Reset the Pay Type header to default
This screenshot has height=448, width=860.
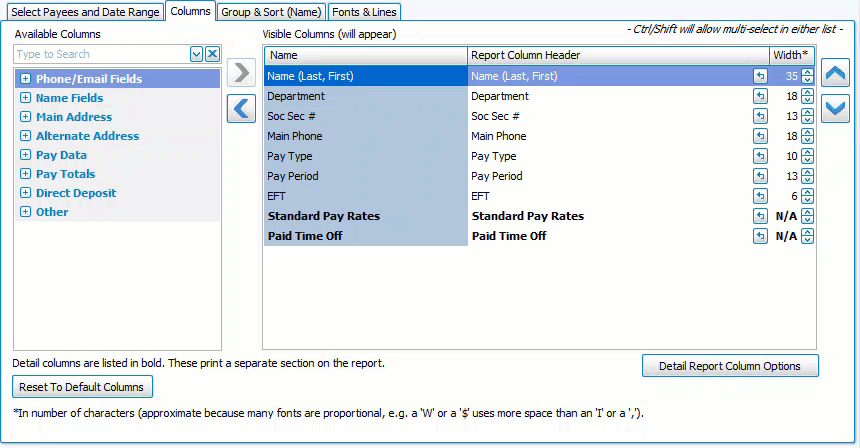point(760,156)
